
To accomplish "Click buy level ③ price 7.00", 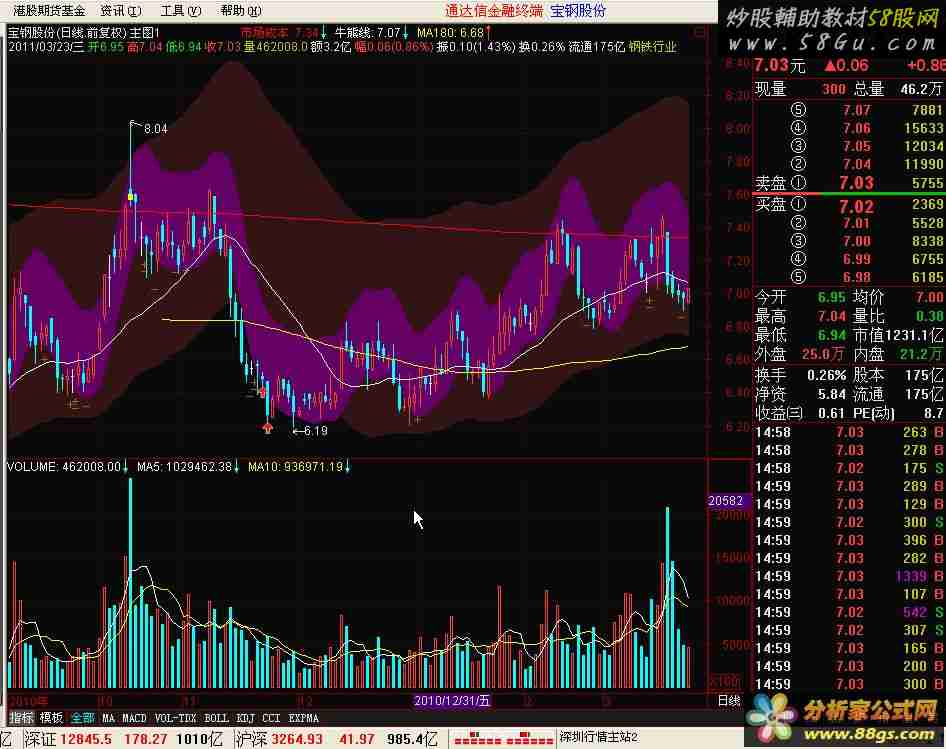I will pos(857,241).
